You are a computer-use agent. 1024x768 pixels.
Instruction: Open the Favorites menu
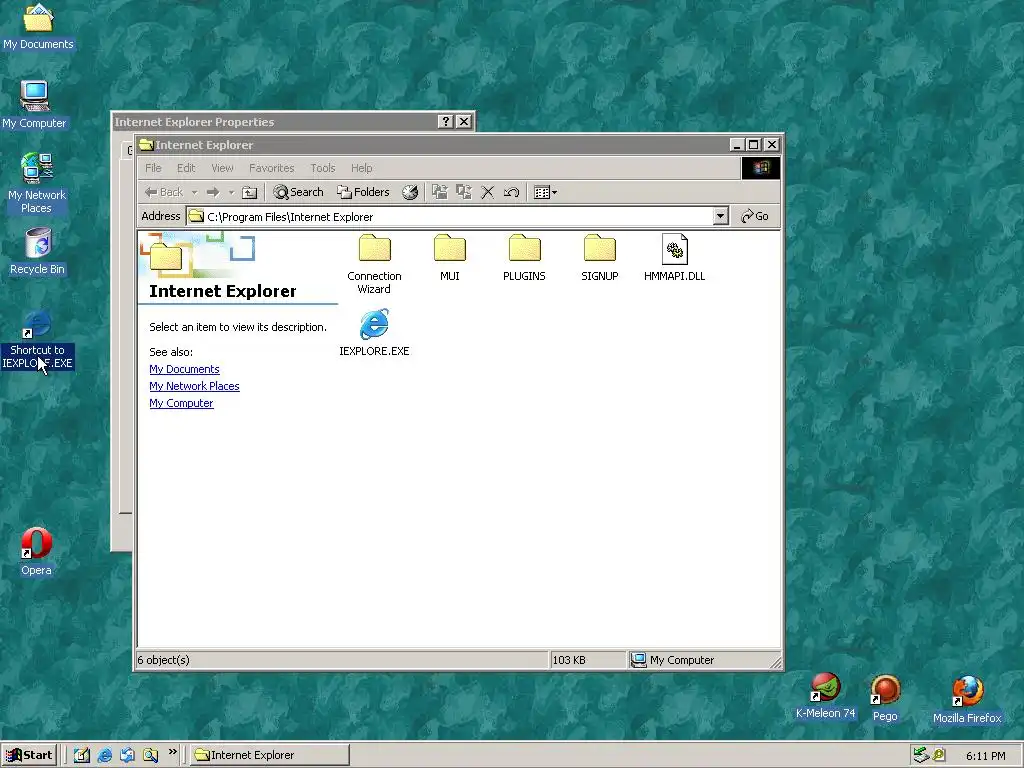point(272,168)
